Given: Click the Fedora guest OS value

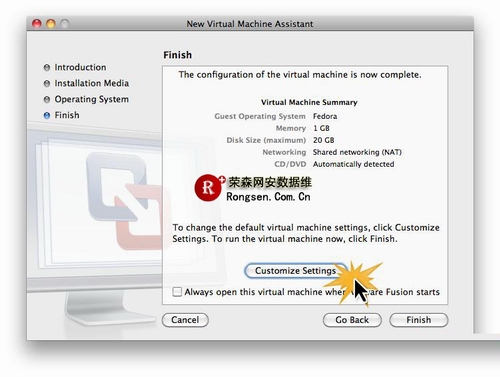Looking at the screenshot, I should (x=325, y=116).
